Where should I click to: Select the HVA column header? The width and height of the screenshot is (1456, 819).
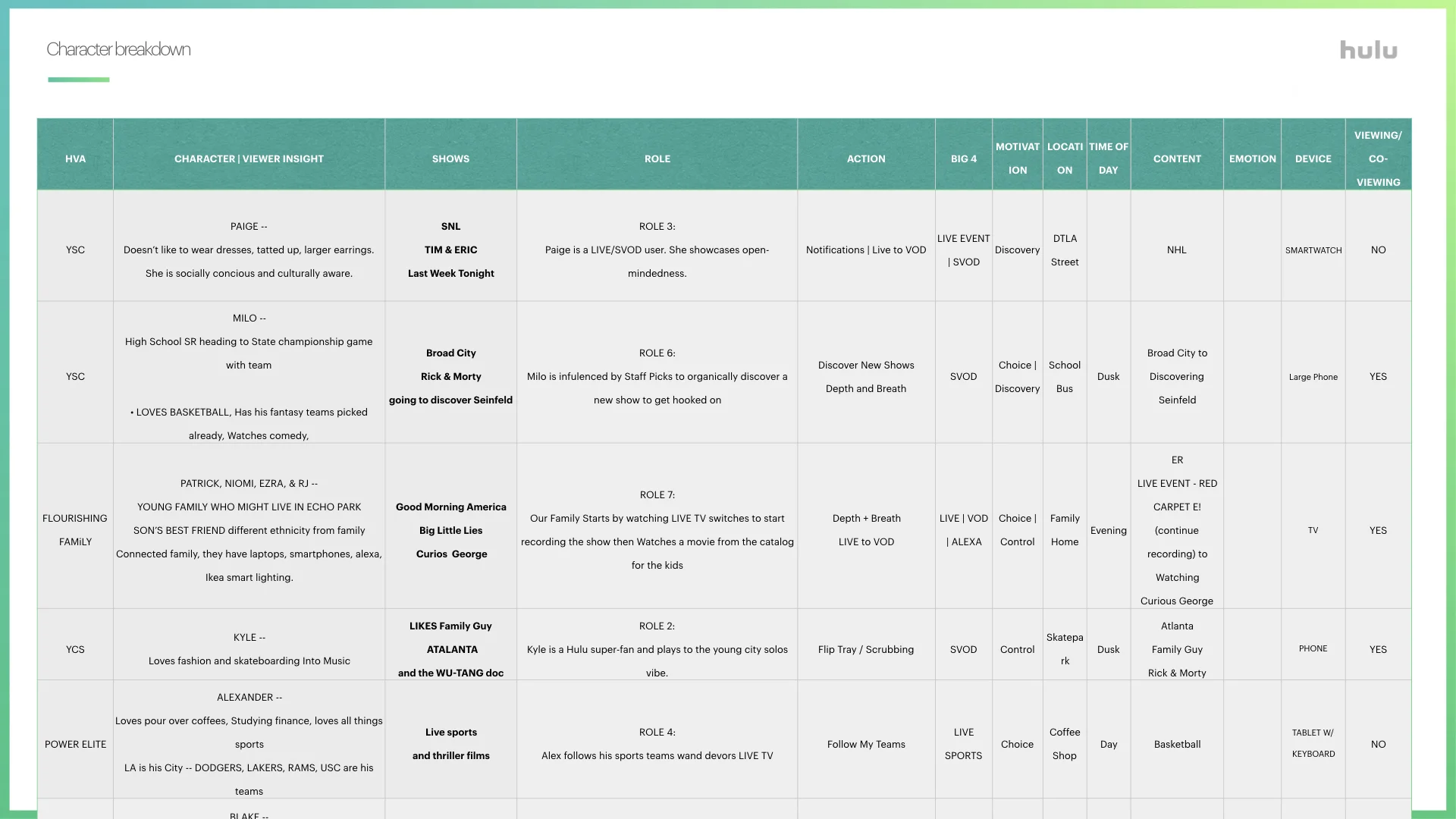pos(75,158)
